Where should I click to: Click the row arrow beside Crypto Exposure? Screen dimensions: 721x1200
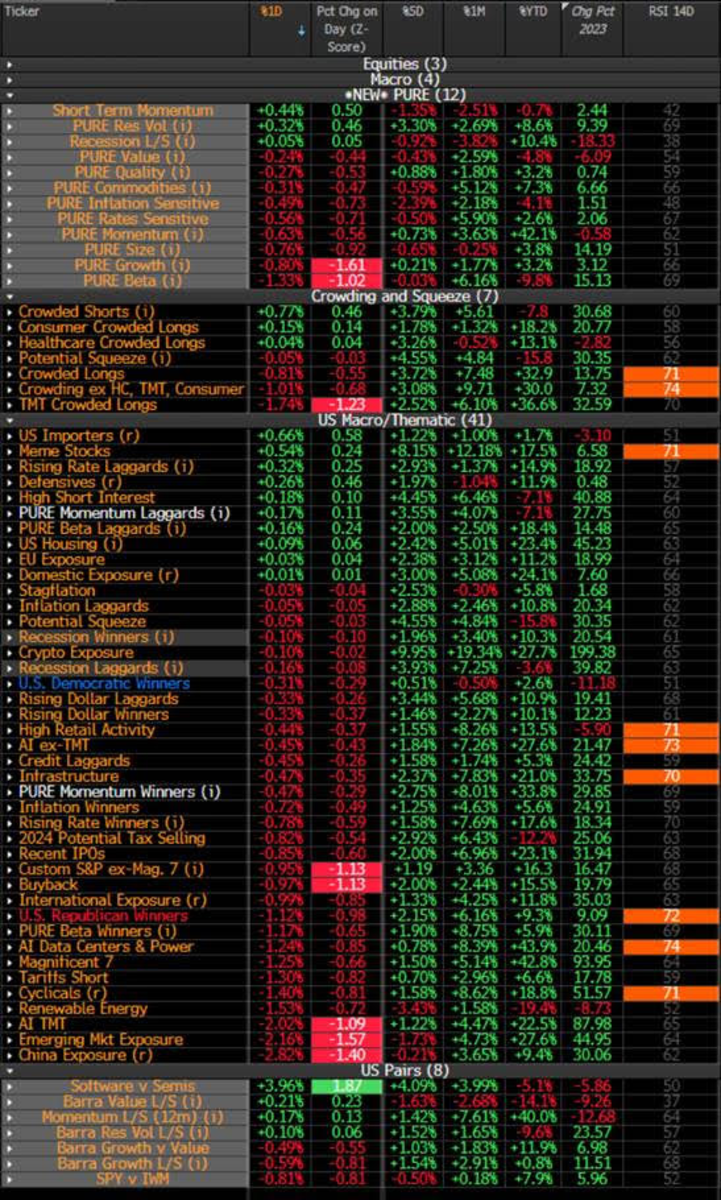[x=10, y=652]
